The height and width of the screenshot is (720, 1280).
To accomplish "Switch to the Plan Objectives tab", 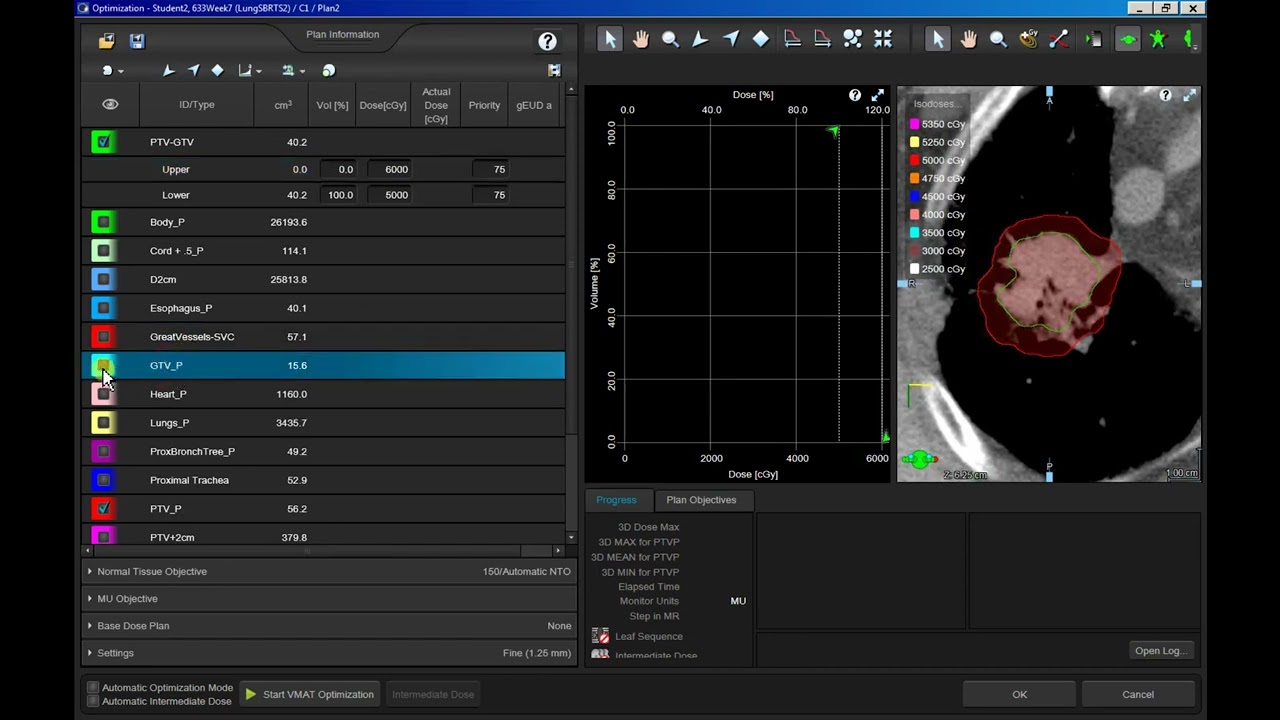I will [701, 500].
